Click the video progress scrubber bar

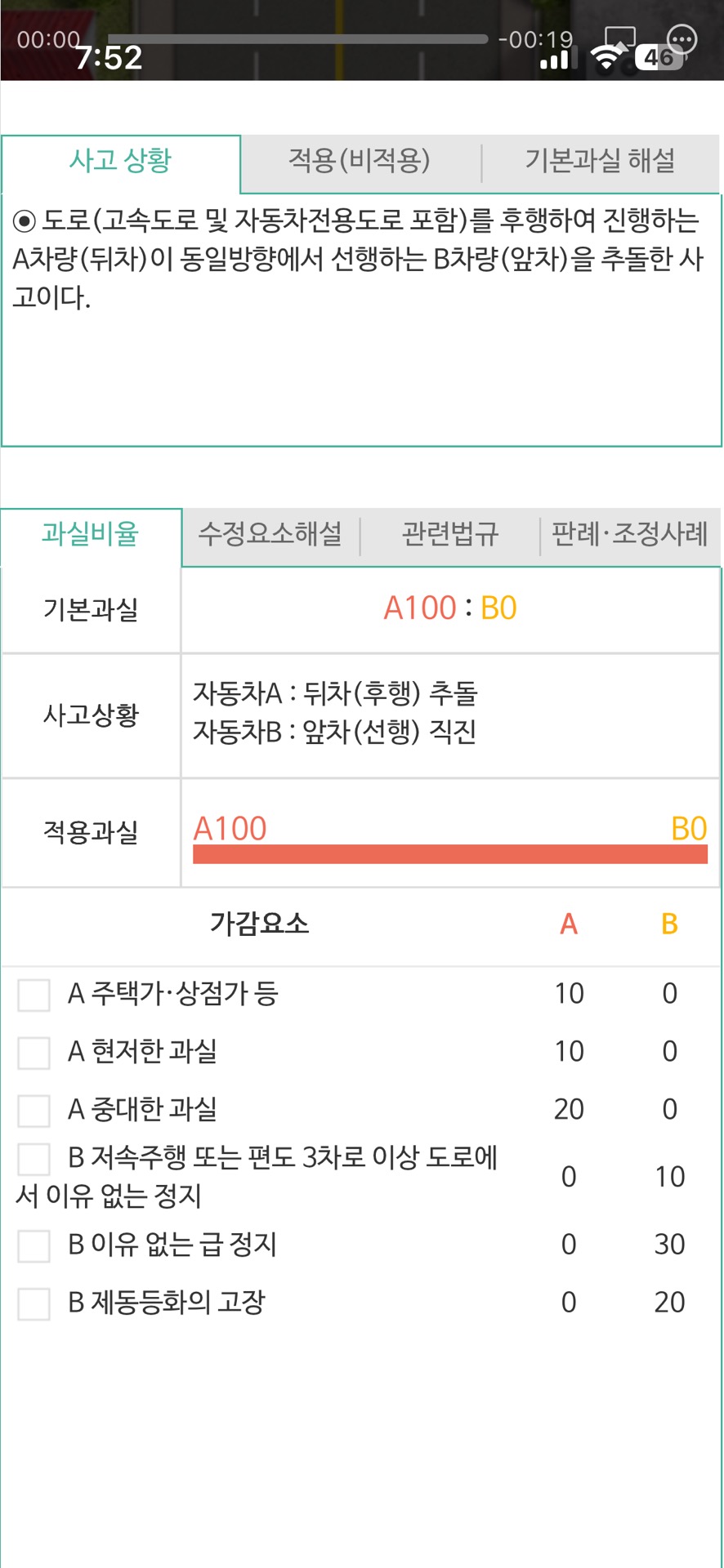[297, 38]
